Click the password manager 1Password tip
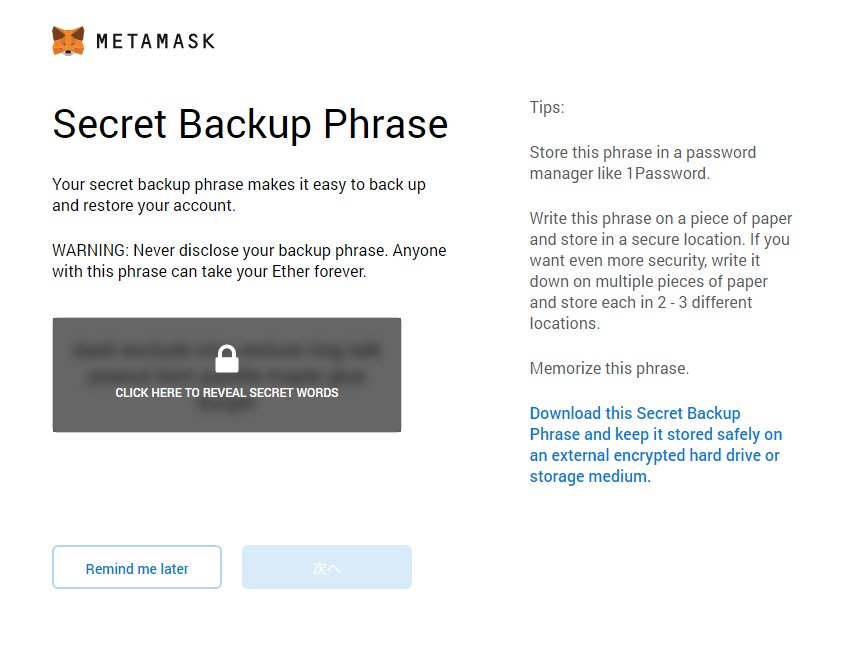 [643, 163]
